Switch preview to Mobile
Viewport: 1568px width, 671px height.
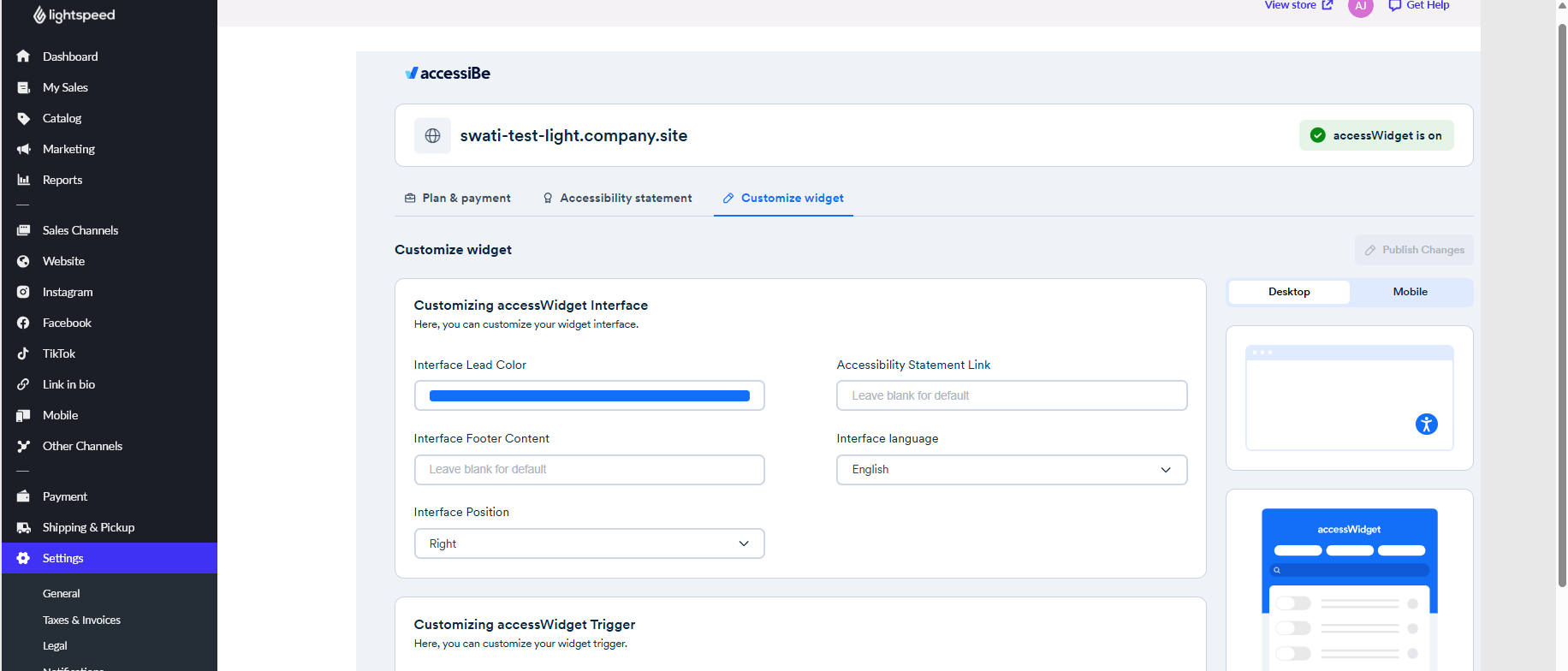[x=1410, y=292]
